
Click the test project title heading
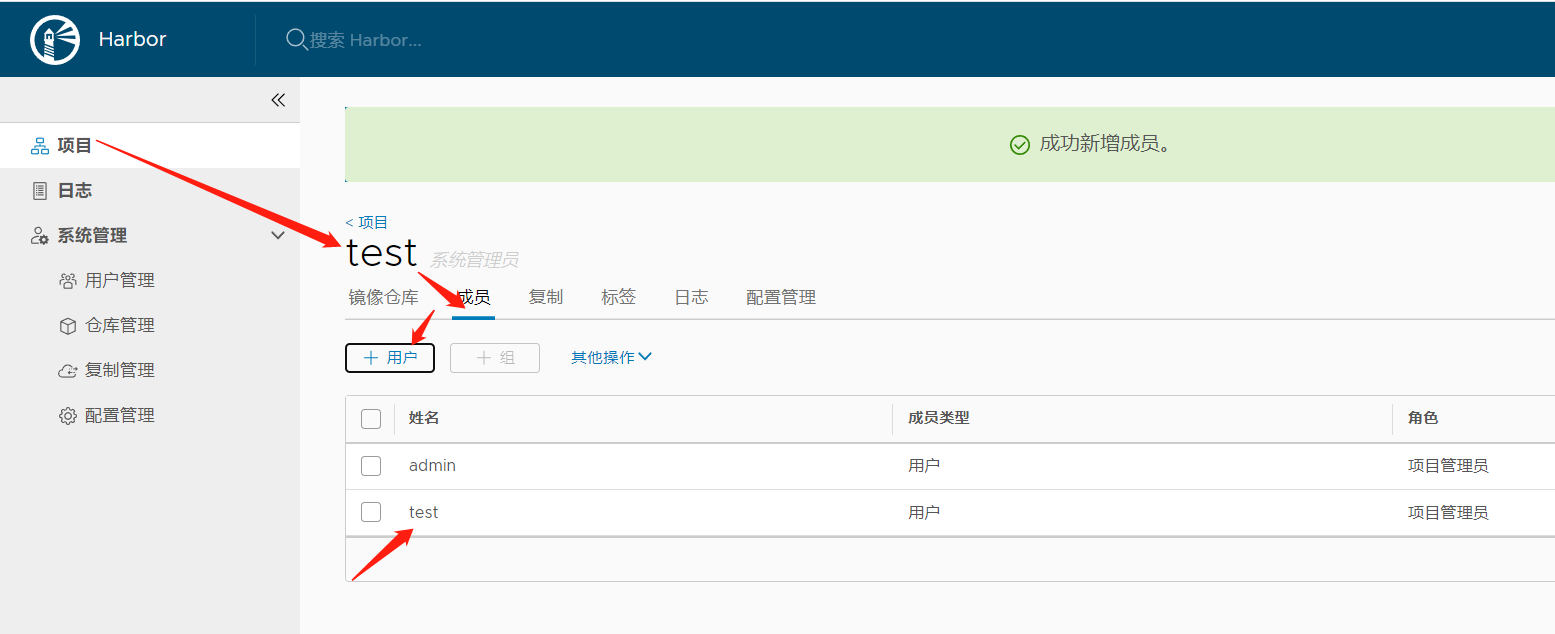(x=382, y=253)
